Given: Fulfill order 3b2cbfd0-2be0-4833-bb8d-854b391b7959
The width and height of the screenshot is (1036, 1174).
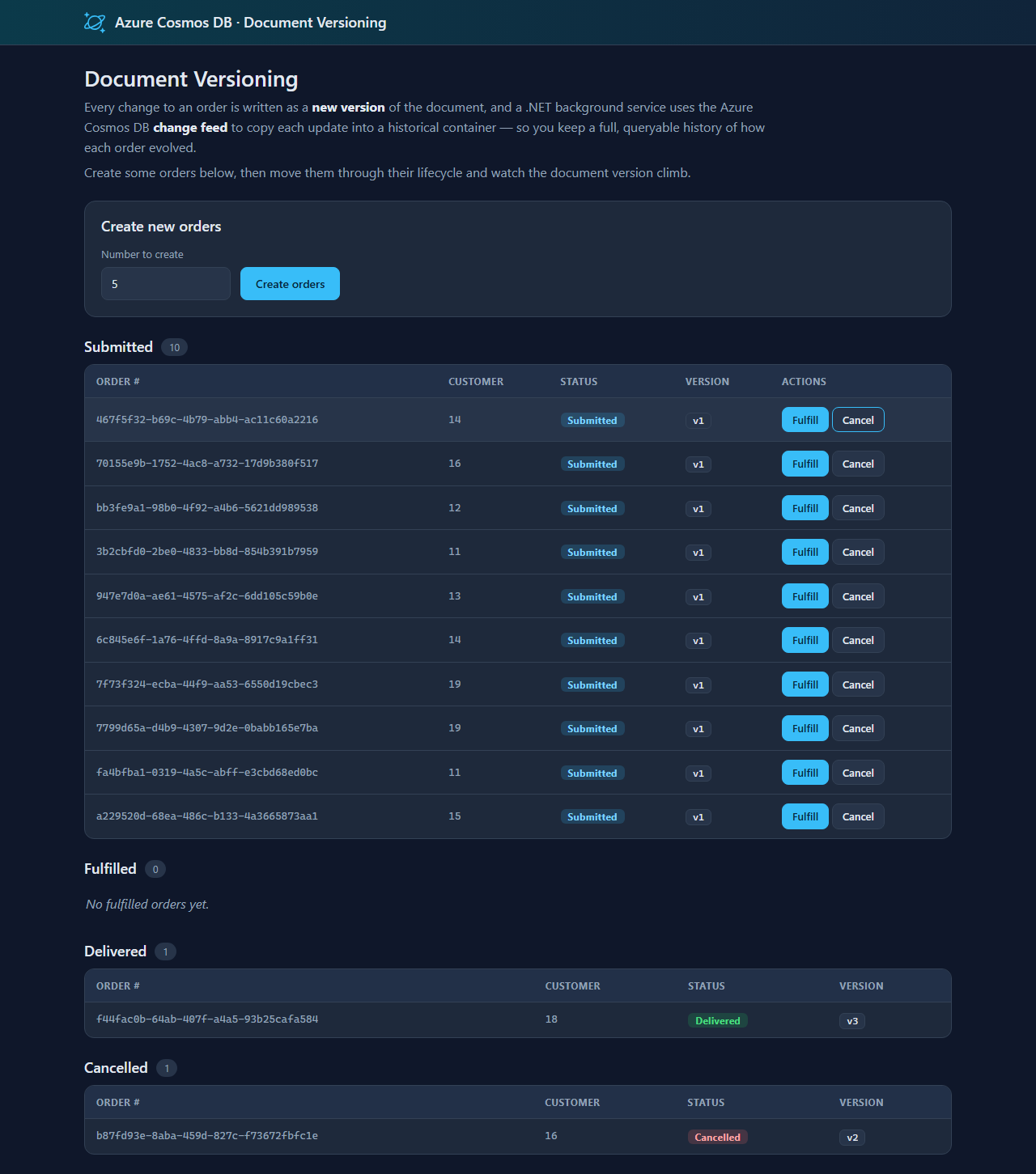Looking at the screenshot, I should 805,552.
